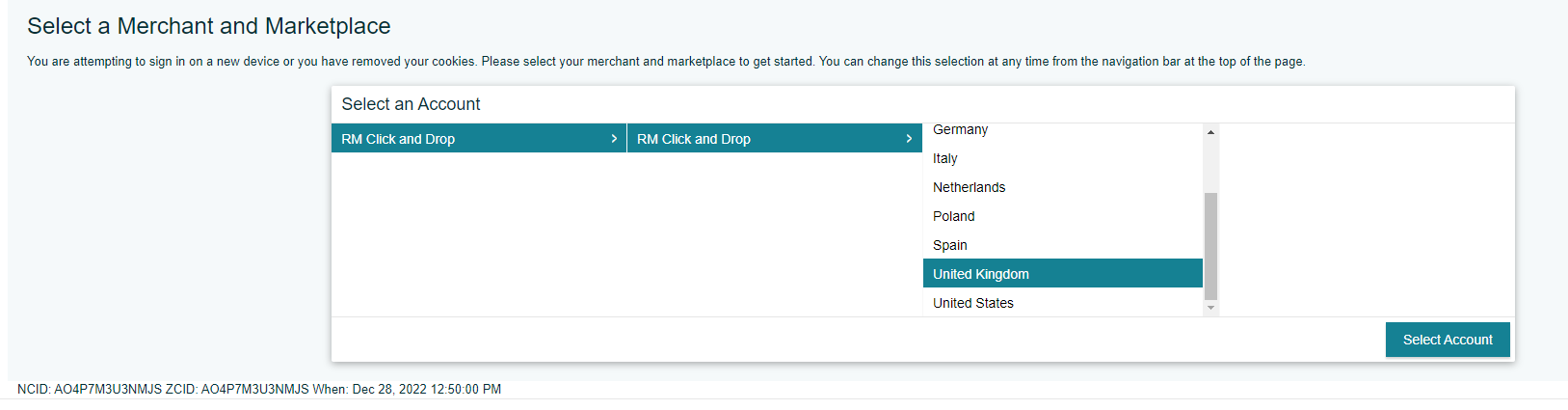Click the marketplace list scrollbar thumb
Image resolution: width=1568 pixels, height=410 pixels.
point(1210,246)
